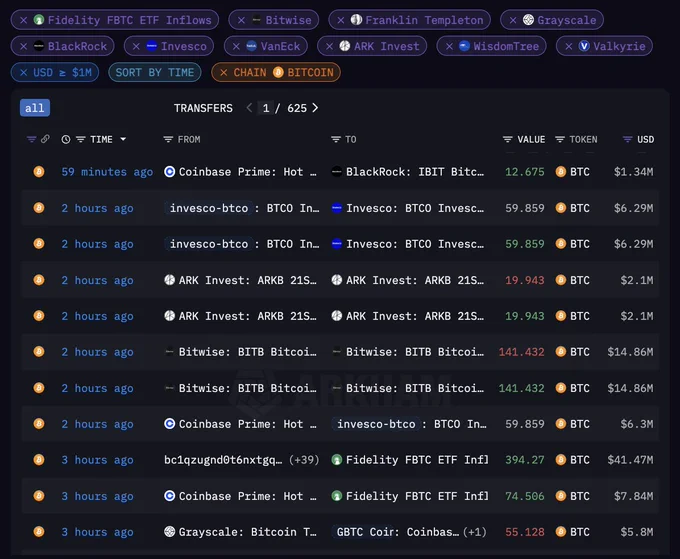The width and height of the screenshot is (680, 559).
Task: Click the Invesco logo in filter chip
Action: click(151, 46)
